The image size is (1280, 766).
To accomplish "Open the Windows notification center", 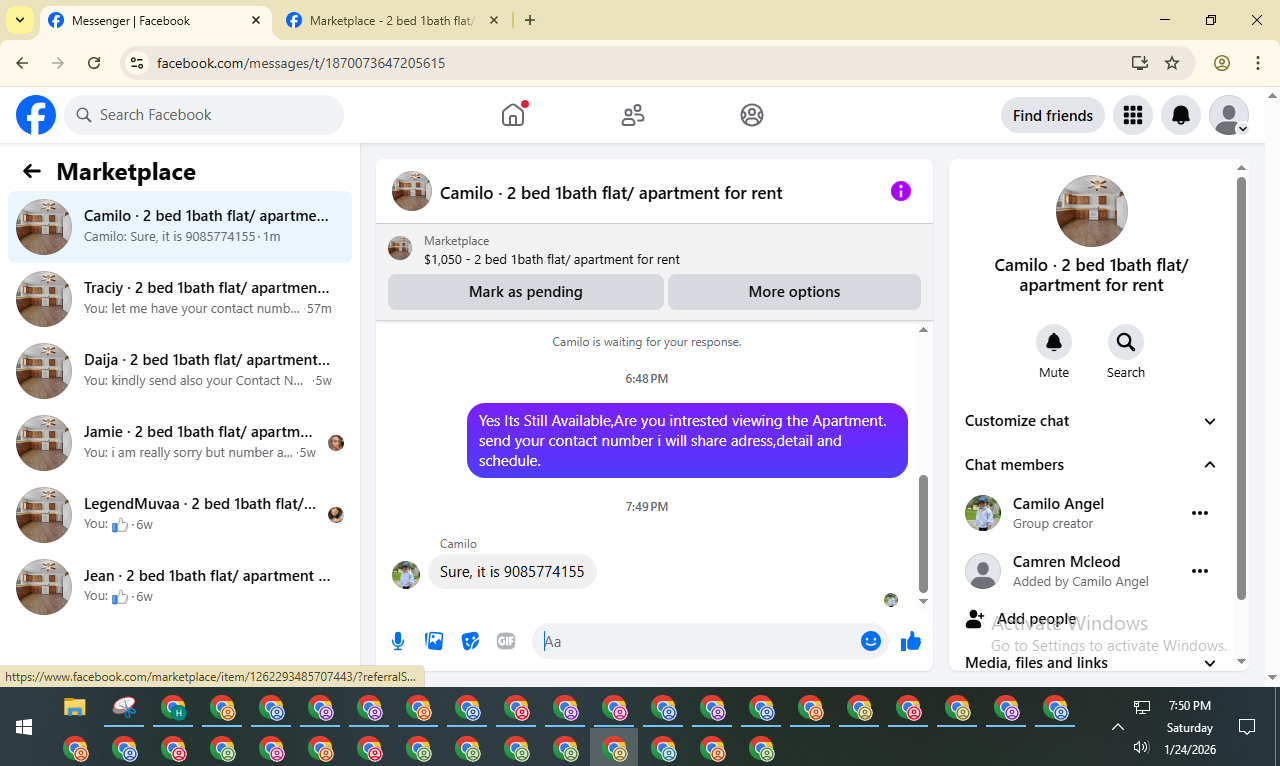I will (1246, 727).
